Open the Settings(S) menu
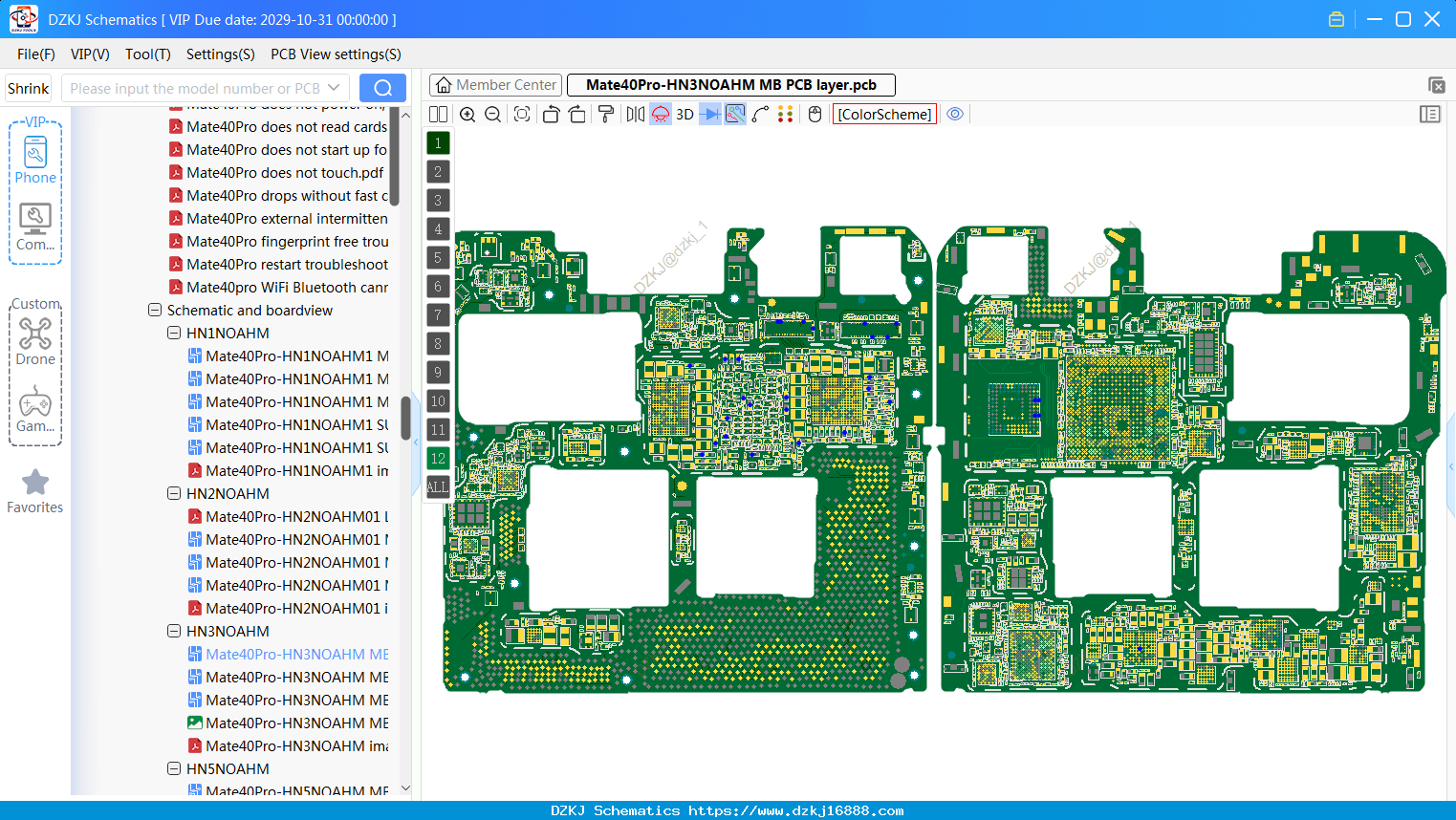Image resolution: width=1456 pixels, height=820 pixels. click(221, 54)
